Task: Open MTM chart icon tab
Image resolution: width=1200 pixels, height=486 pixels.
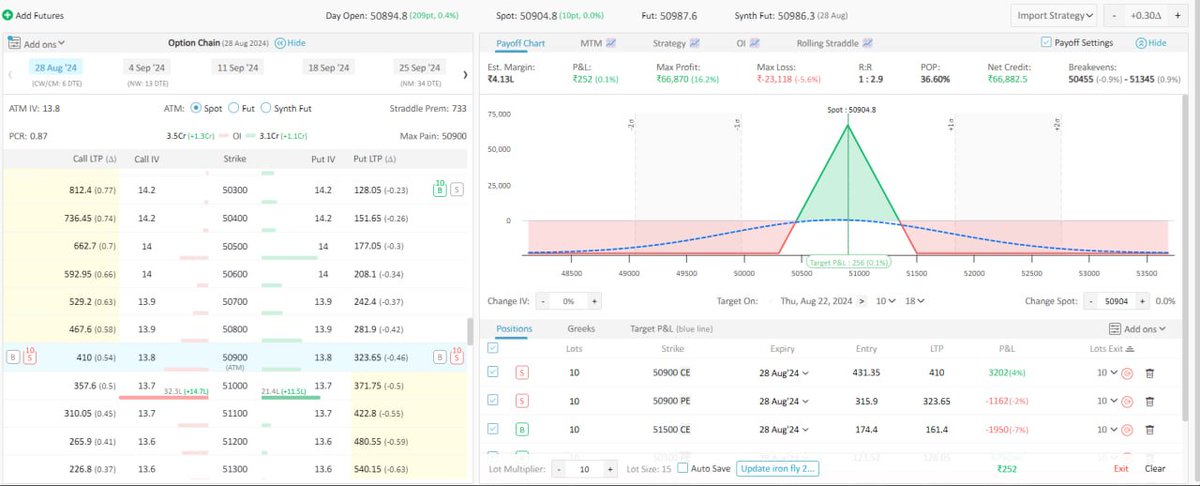Action: click(x=609, y=43)
